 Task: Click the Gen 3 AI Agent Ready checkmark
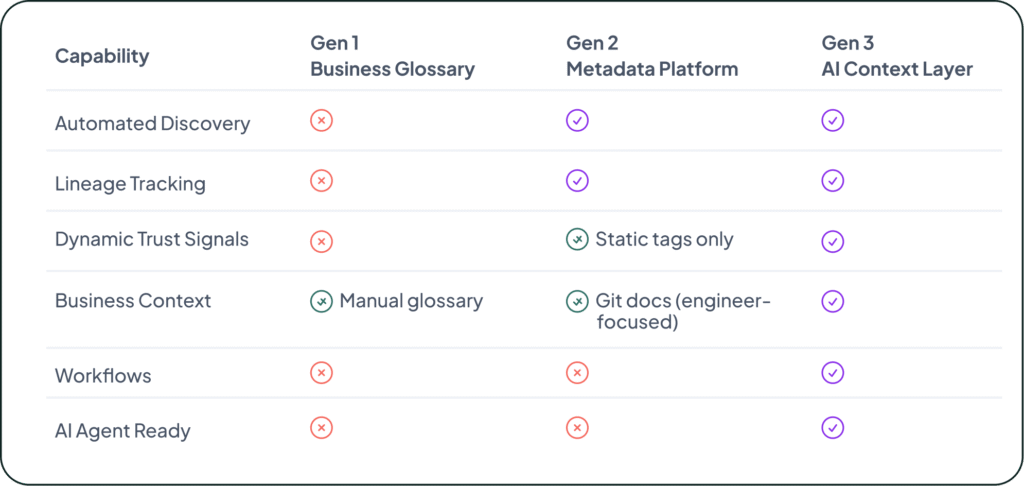(x=832, y=428)
